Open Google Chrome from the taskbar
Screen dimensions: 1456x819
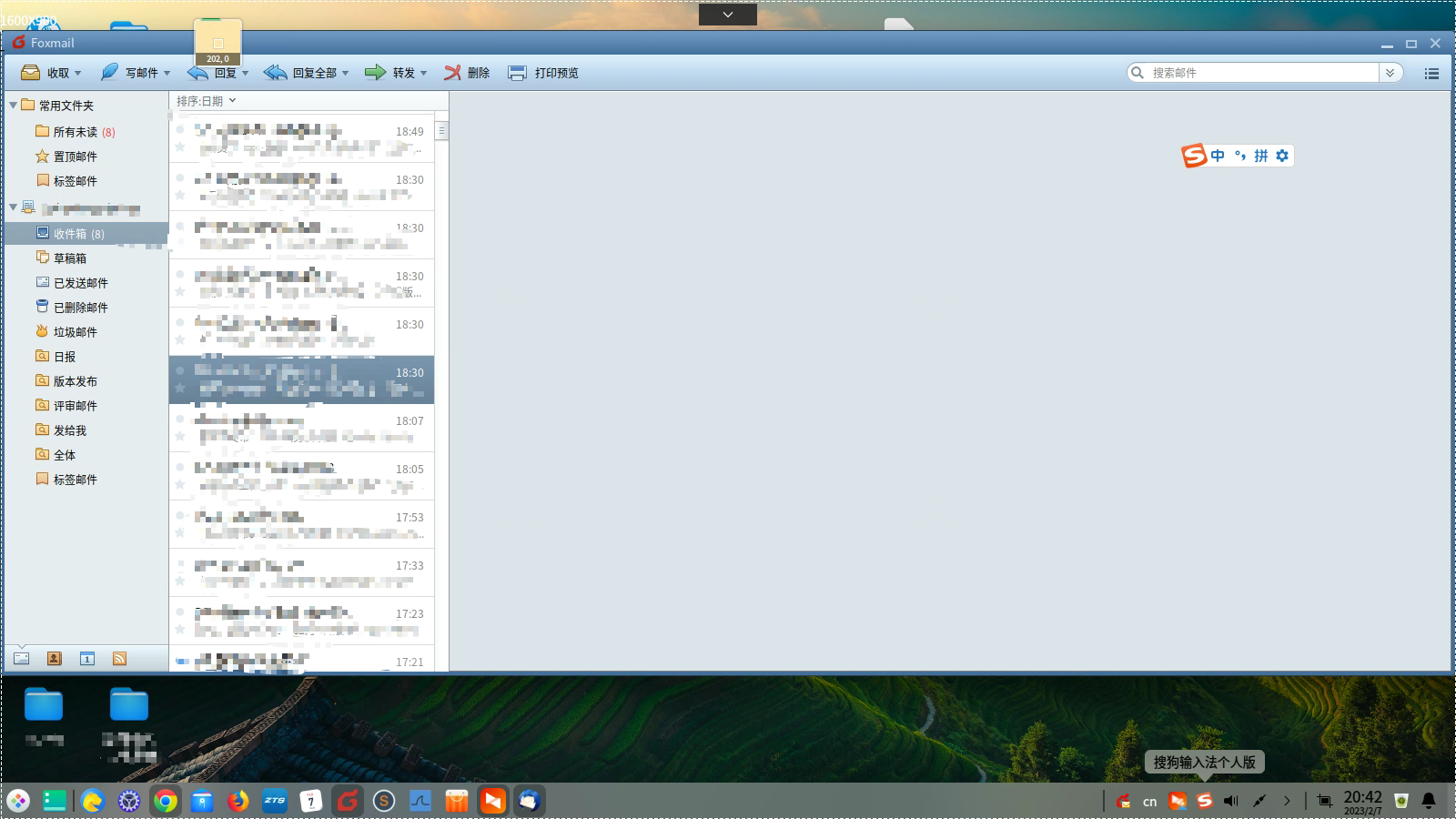pyautogui.click(x=166, y=801)
